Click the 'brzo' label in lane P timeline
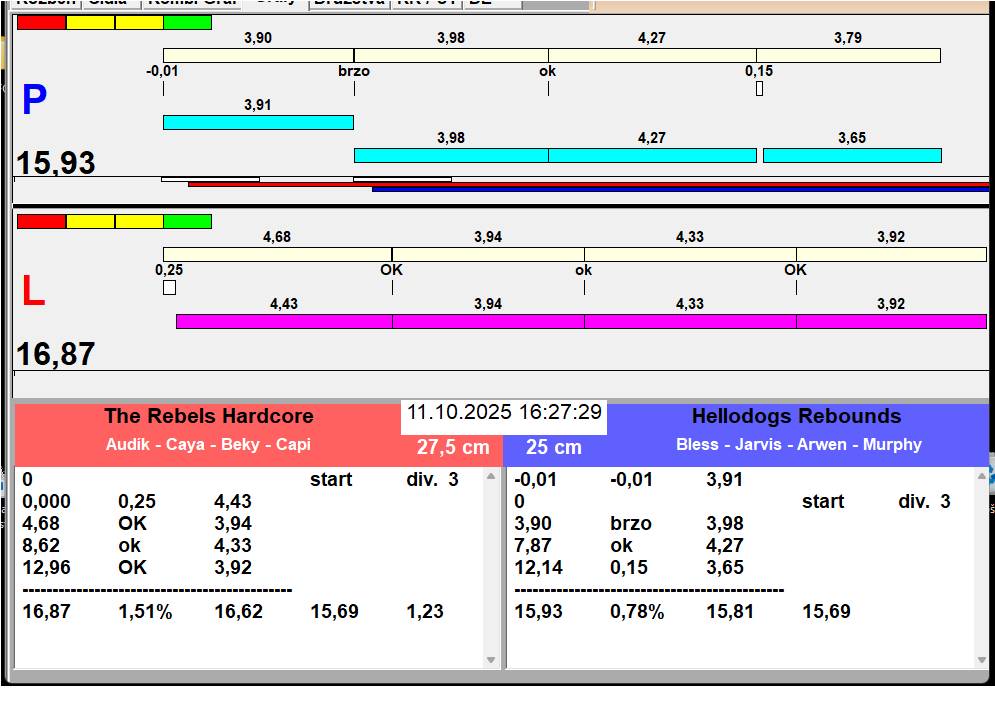The width and height of the screenshot is (995, 716). [354, 71]
